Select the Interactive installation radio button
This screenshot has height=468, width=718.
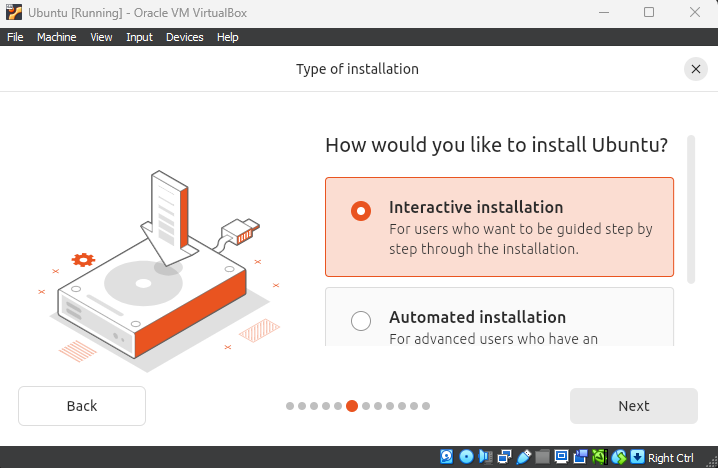pyautogui.click(x=361, y=211)
